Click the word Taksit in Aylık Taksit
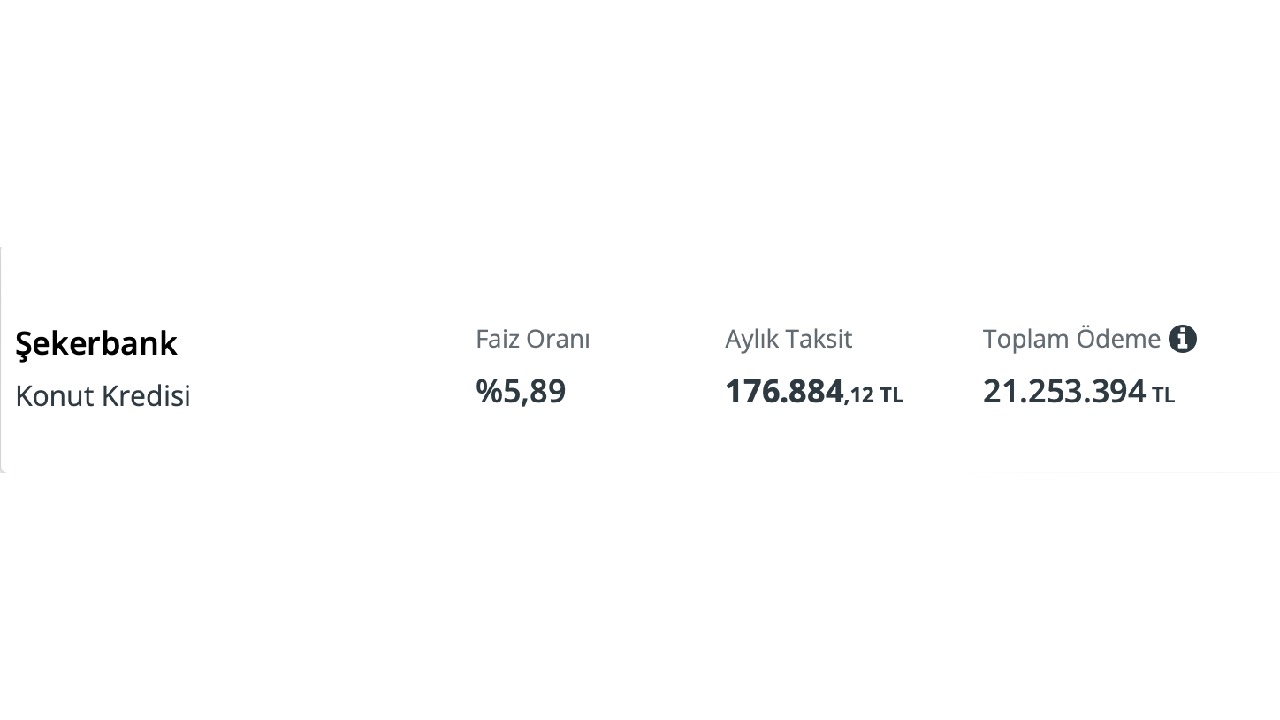1280x720 pixels. pos(820,339)
